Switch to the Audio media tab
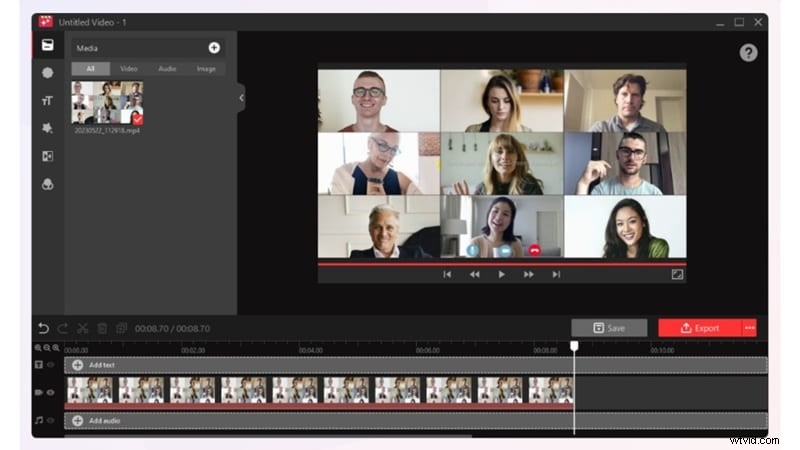The width and height of the screenshot is (800, 450). [x=167, y=68]
